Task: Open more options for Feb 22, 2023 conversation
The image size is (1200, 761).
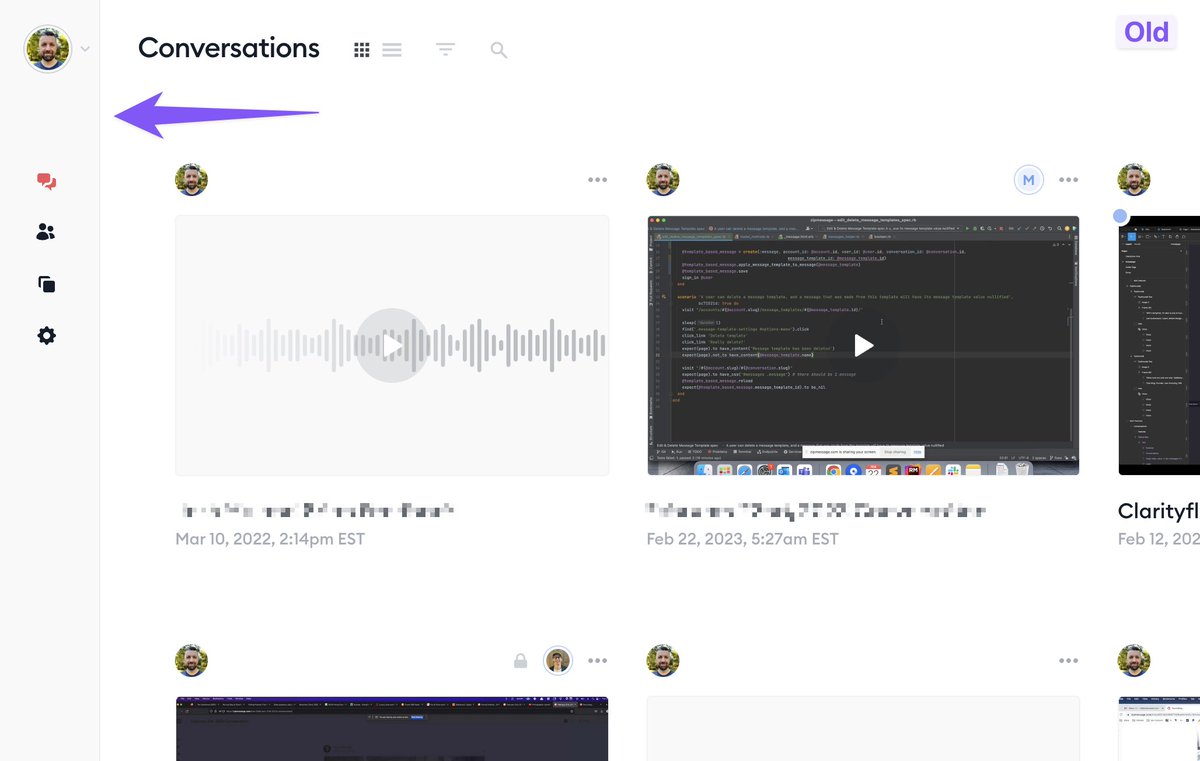Action: pos(1069,180)
